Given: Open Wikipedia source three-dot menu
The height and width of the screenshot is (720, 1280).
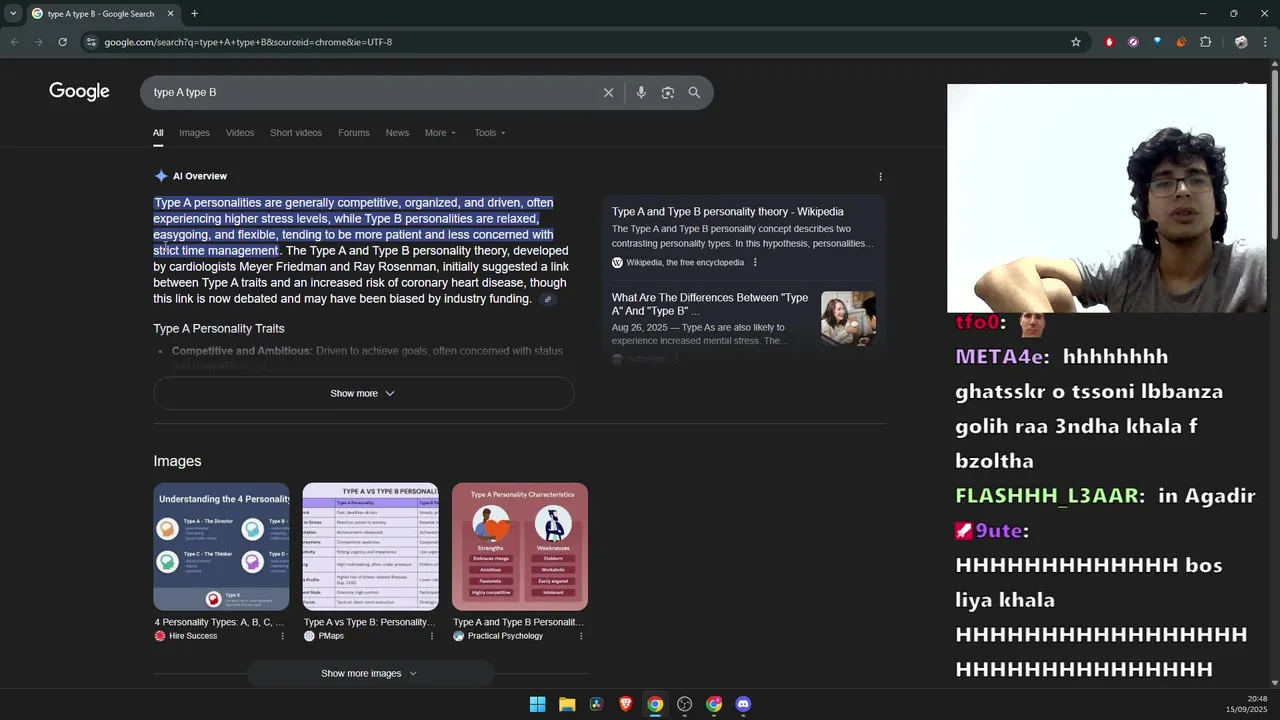Looking at the screenshot, I should point(755,262).
